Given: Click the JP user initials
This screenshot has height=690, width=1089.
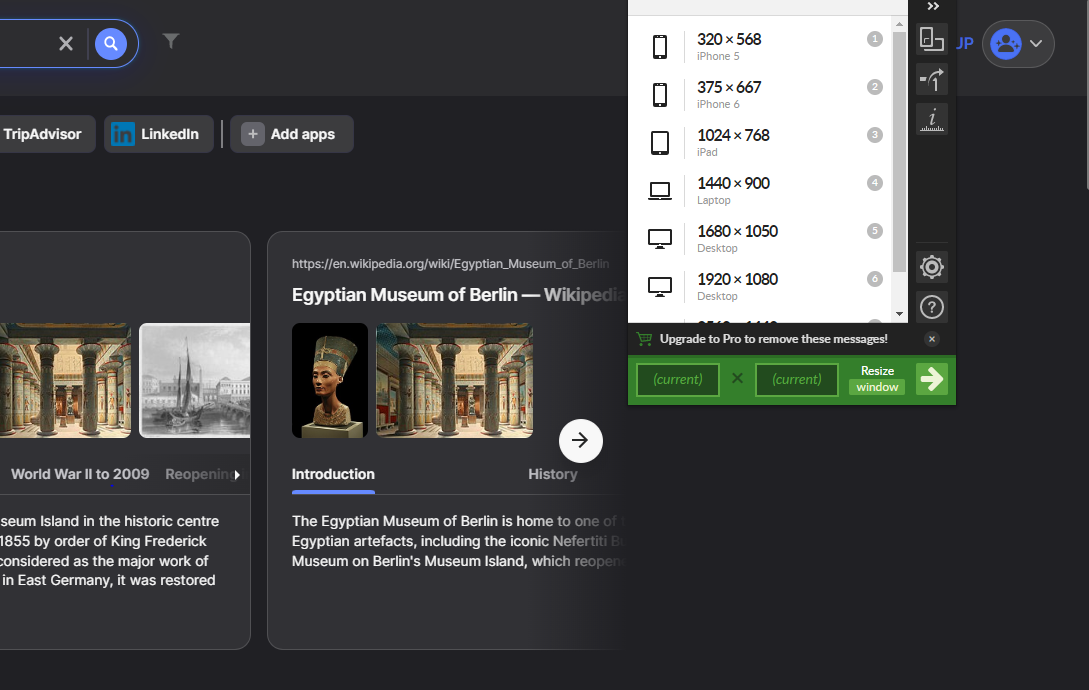Looking at the screenshot, I should pos(965,44).
